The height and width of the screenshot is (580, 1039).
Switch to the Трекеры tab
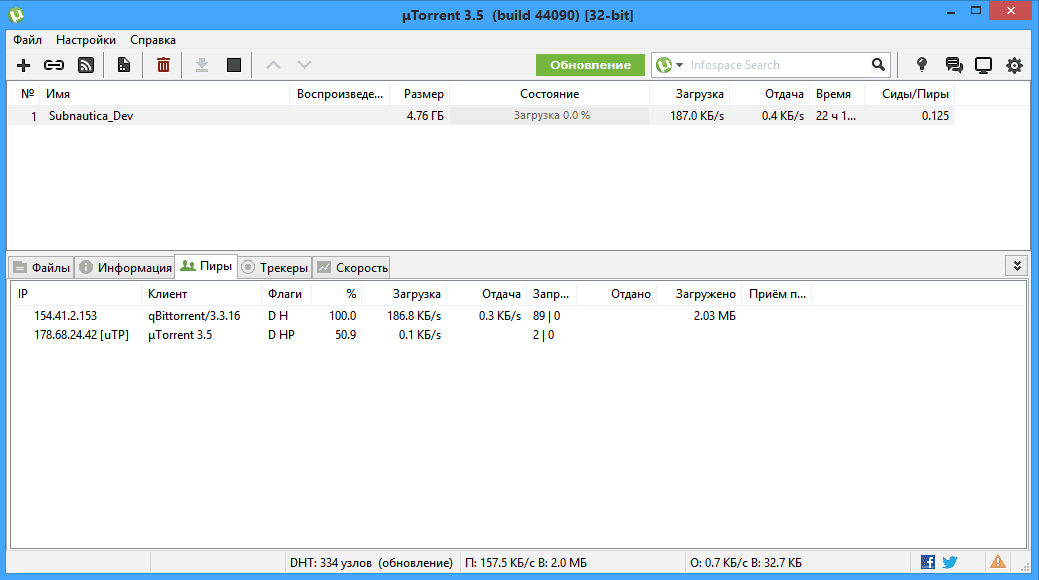[275, 268]
